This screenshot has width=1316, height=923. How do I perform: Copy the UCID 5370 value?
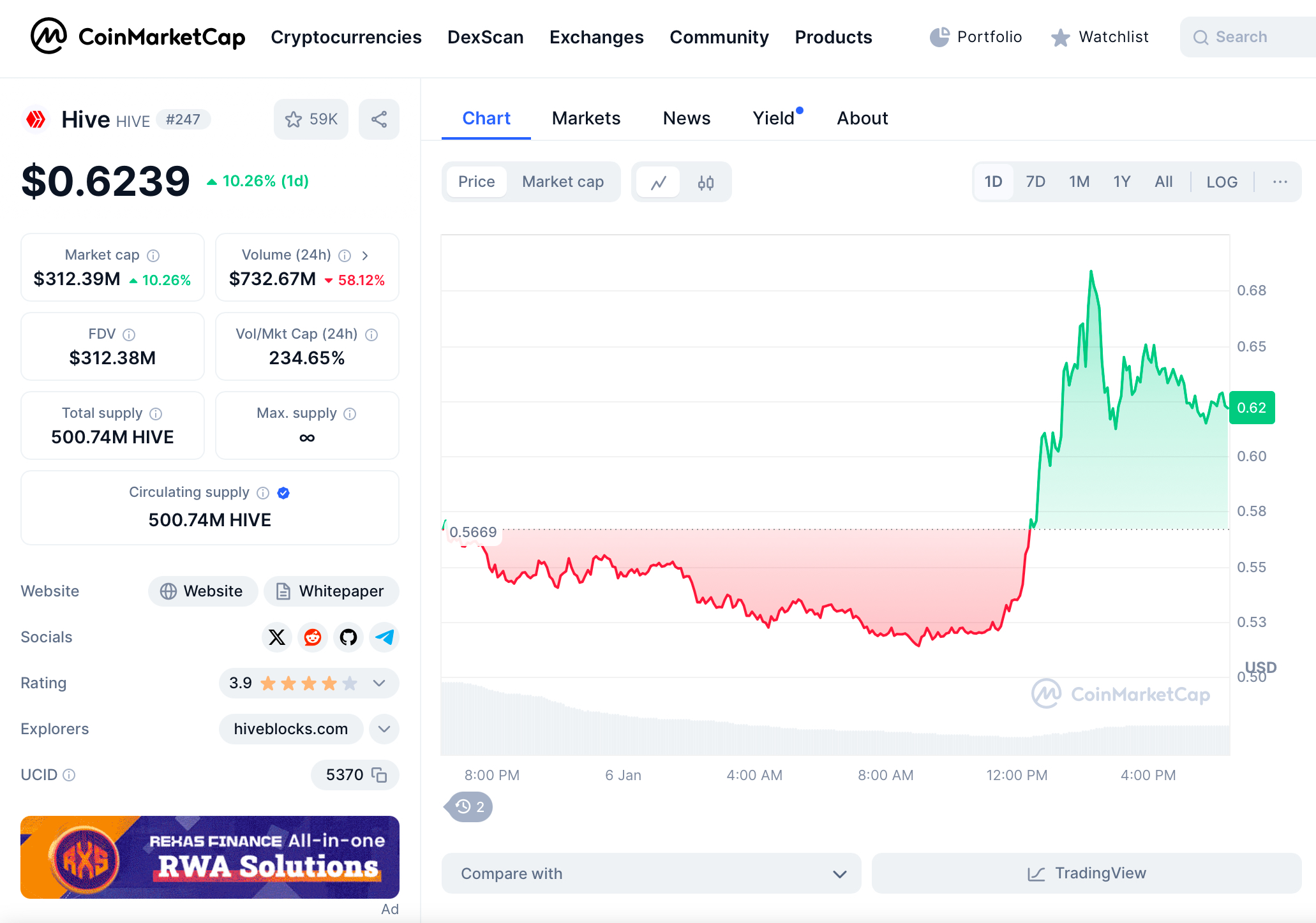point(380,775)
